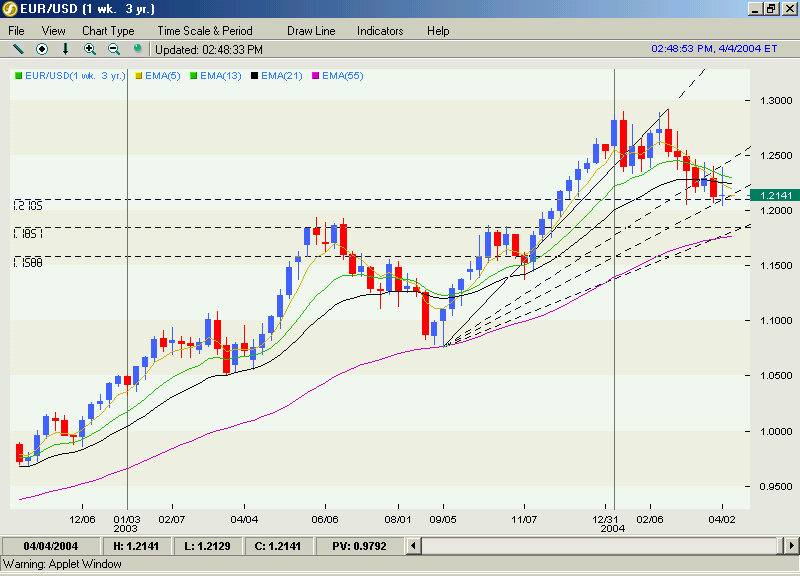Click the green status ball icon
Screen dimensions: 800x576
[137, 48]
